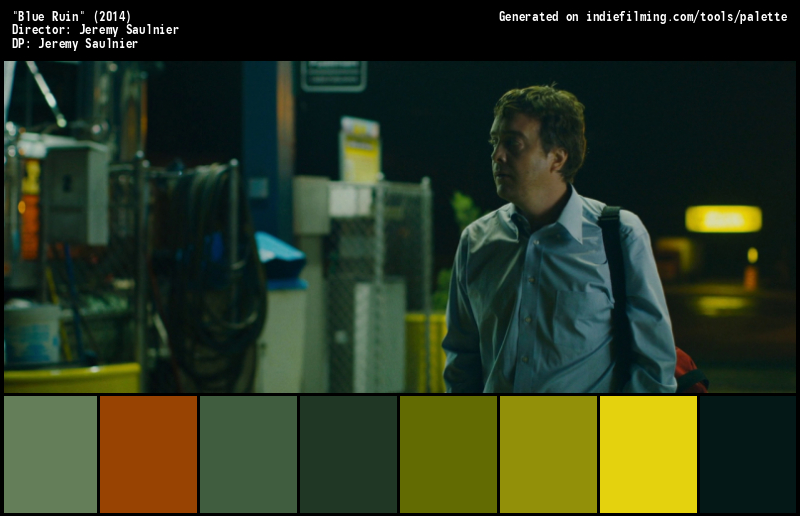The image size is (800, 516).
Task: Click the indiefilming.com/tools/palette credit text
Action: (687, 17)
